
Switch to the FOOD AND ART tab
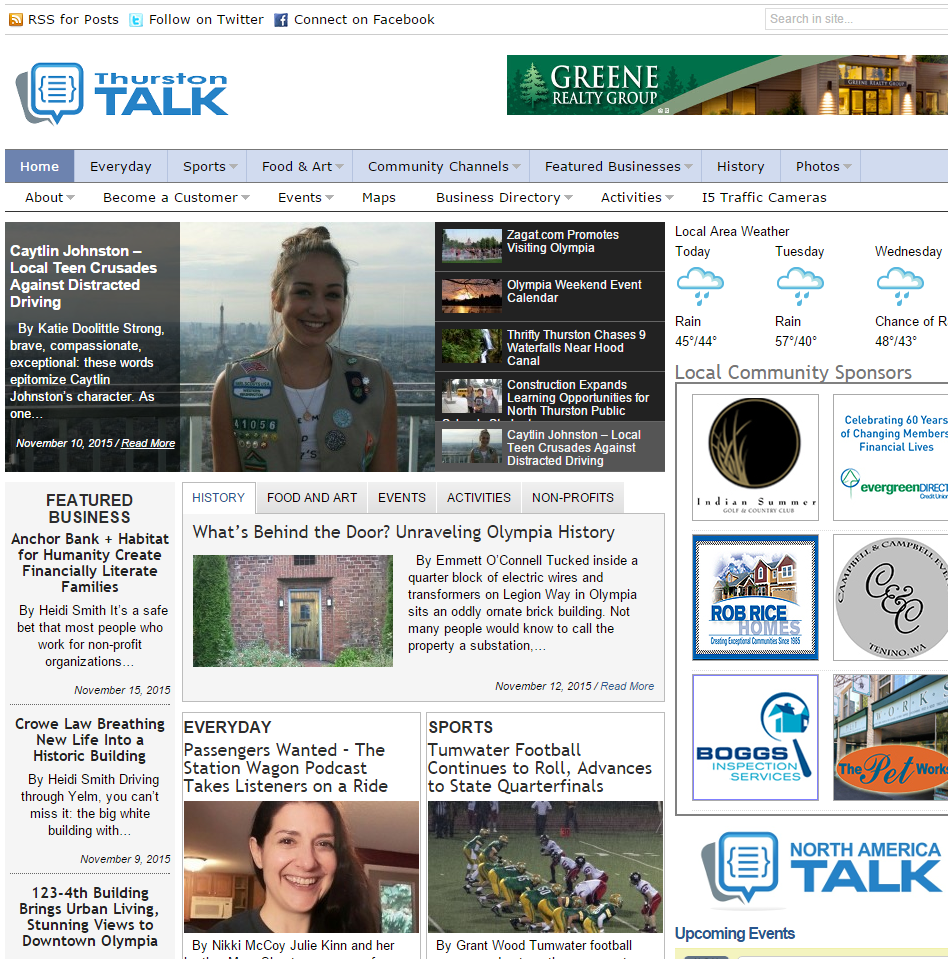pyautogui.click(x=312, y=498)
